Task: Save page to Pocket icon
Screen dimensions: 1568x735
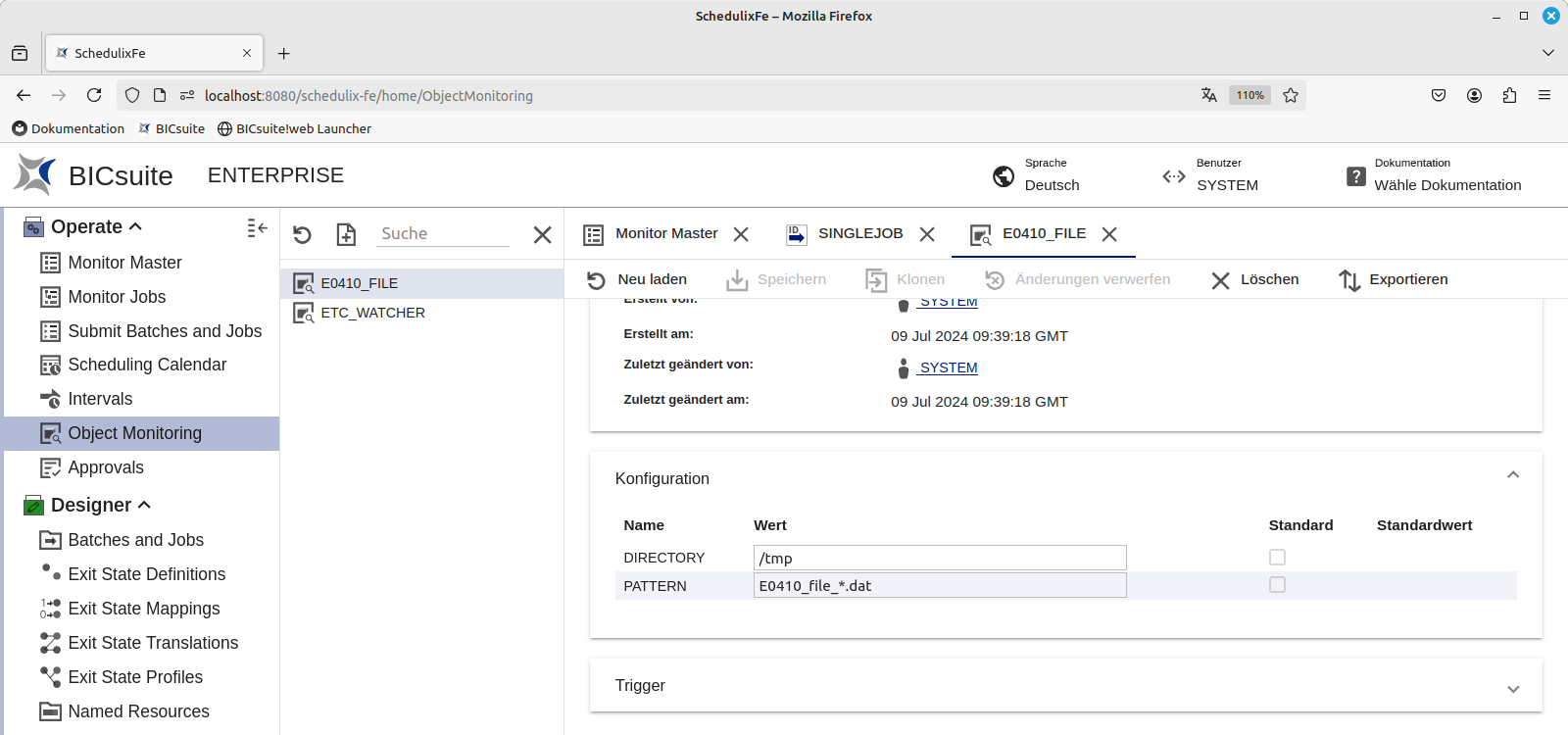Action: (1439, 95)
